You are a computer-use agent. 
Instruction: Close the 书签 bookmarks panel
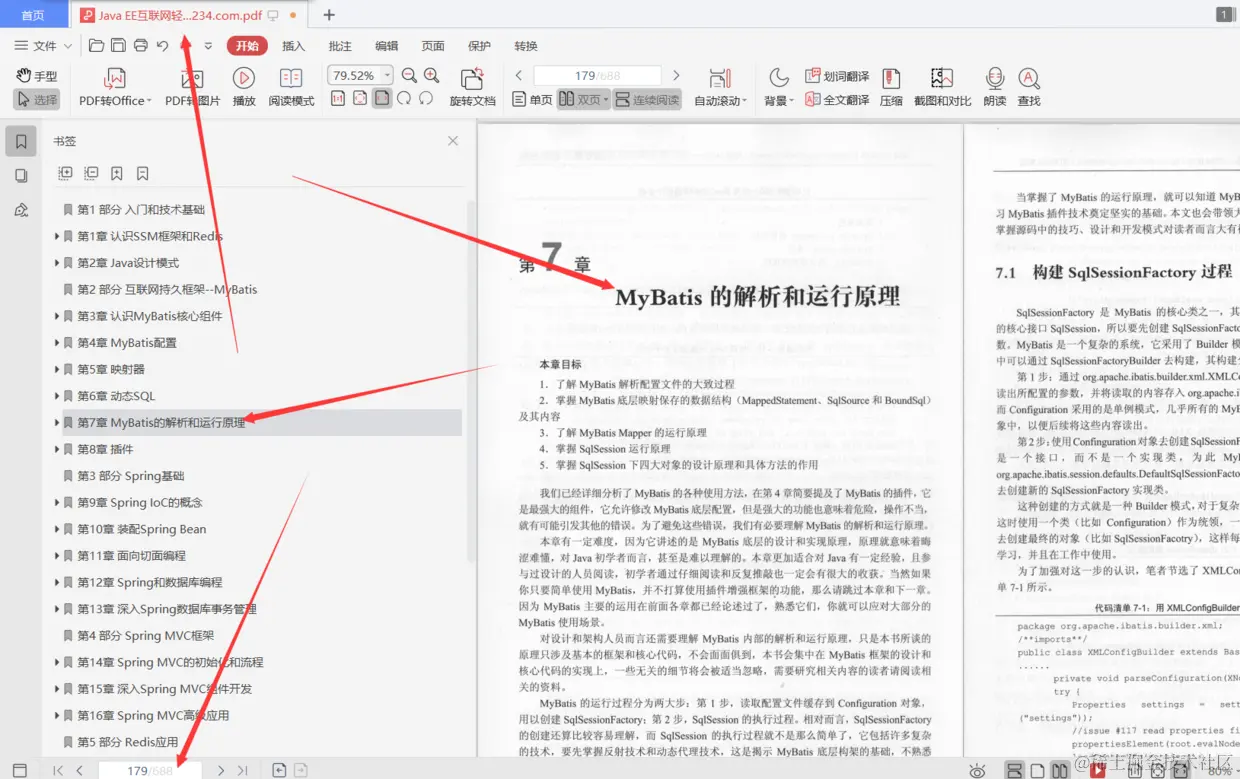click(453, 141)
